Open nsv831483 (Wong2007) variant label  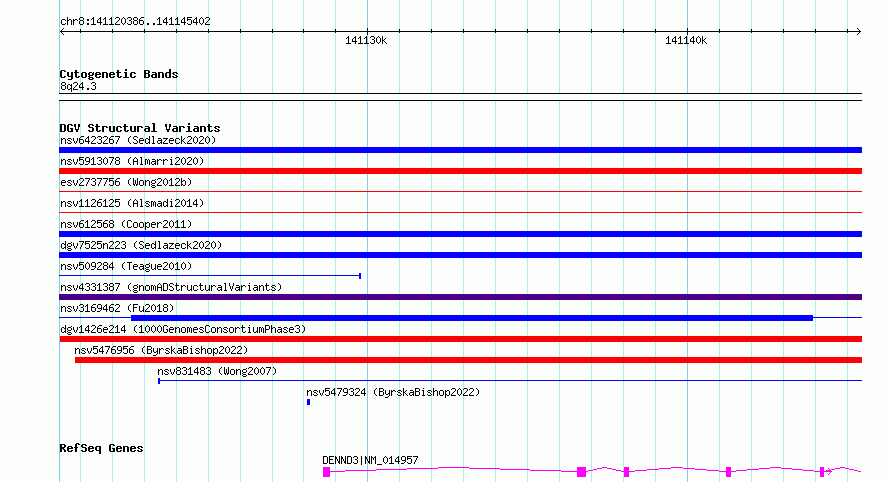(217, 371)
